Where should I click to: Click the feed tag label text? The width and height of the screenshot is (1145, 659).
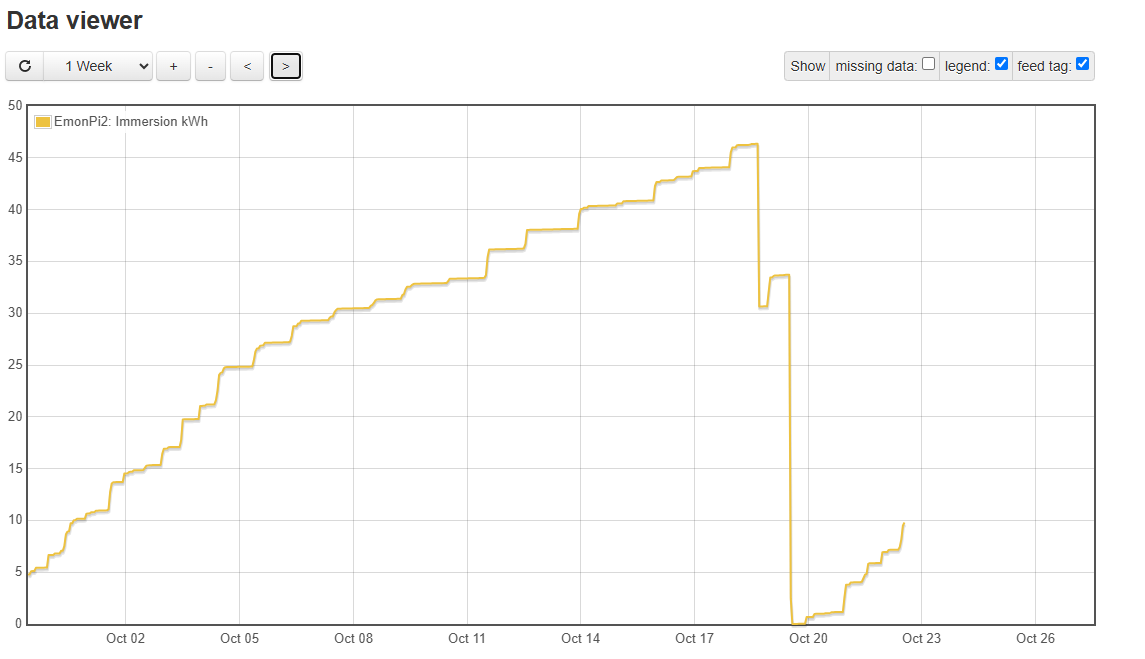tap(1044, 66)
